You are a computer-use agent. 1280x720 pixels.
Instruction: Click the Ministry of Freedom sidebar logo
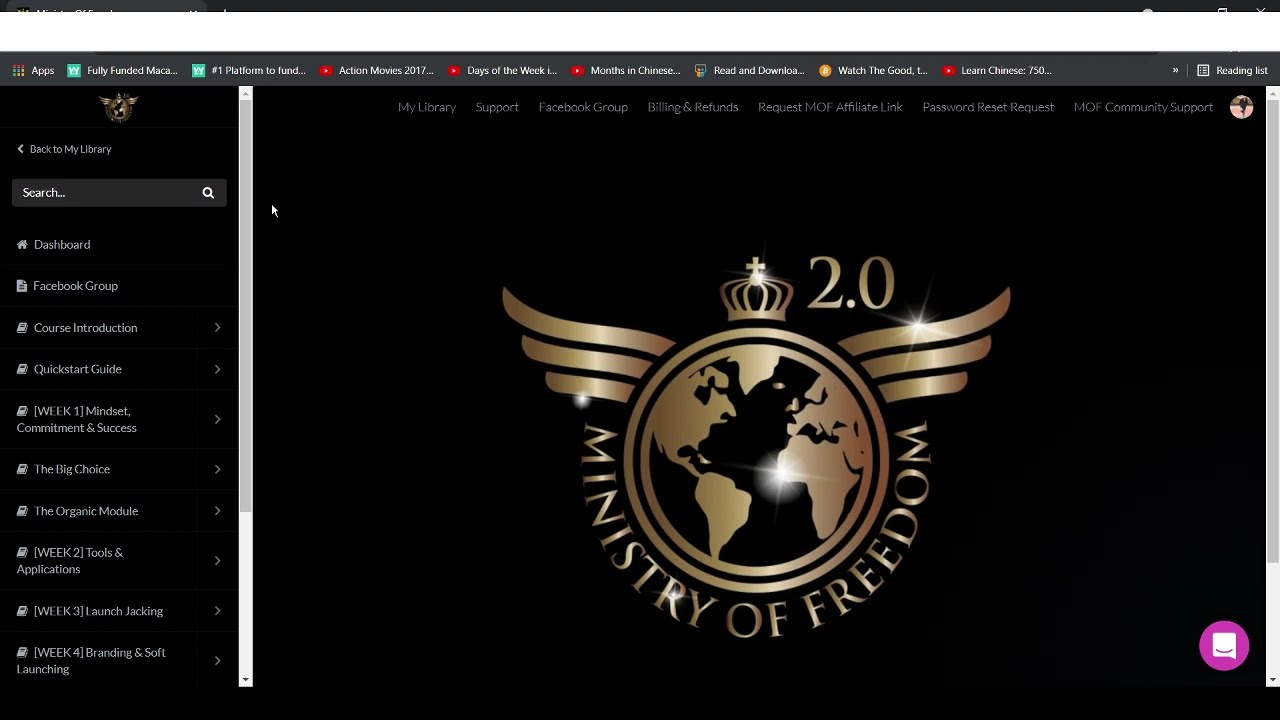tap(118, 107)
